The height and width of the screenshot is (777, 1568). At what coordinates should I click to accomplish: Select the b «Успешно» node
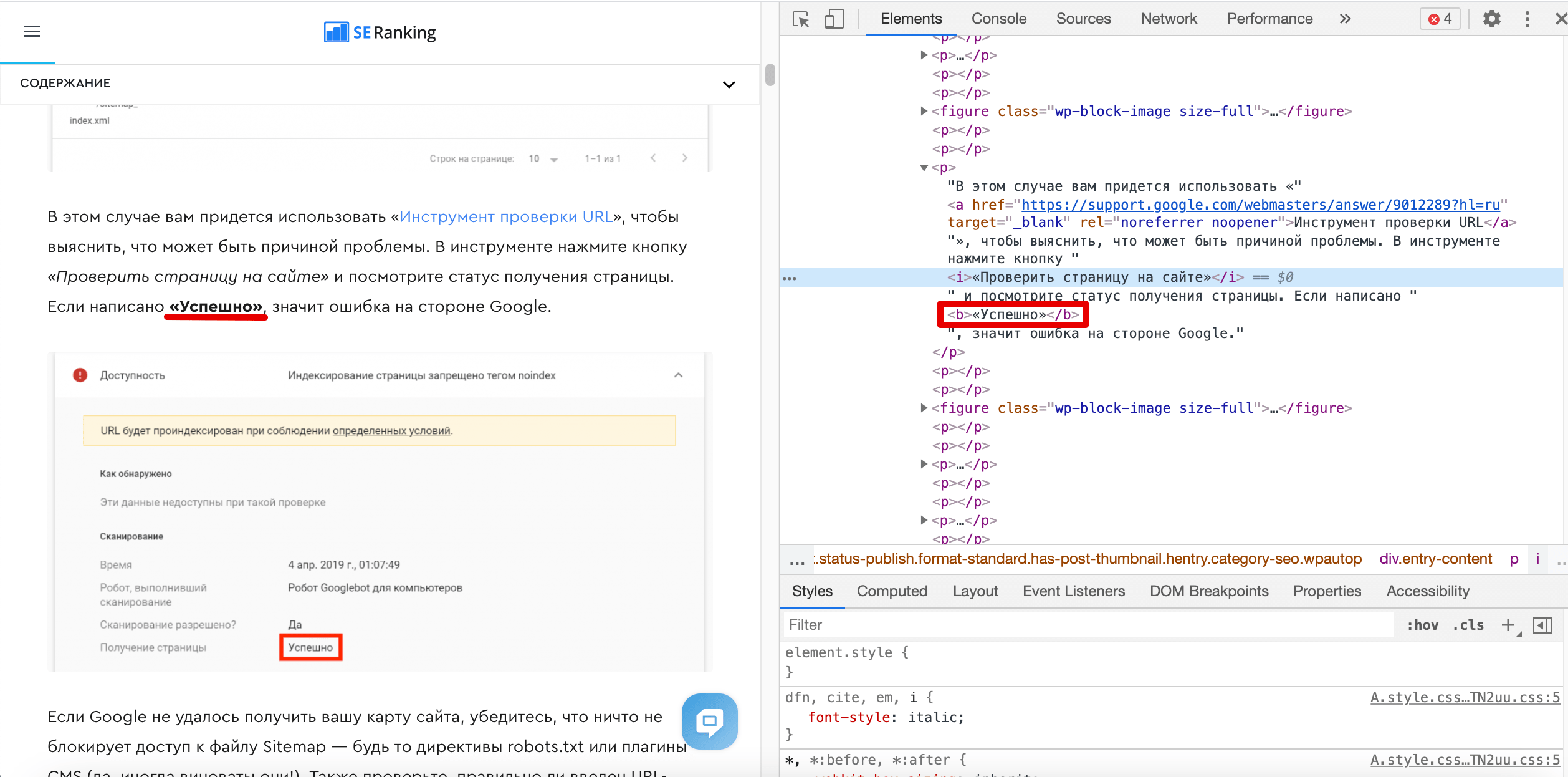click(x=1013, y=315)
